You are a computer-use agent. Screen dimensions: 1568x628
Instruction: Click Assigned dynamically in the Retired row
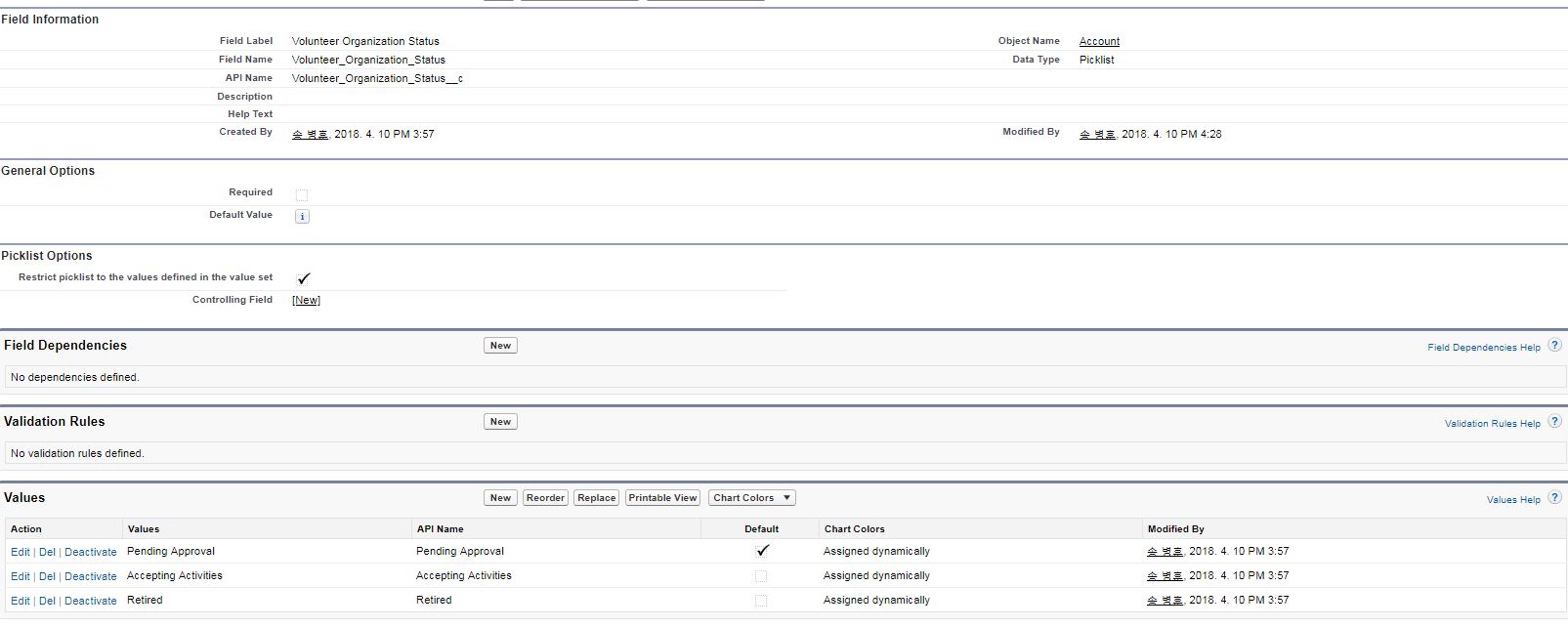pos(876,600)
